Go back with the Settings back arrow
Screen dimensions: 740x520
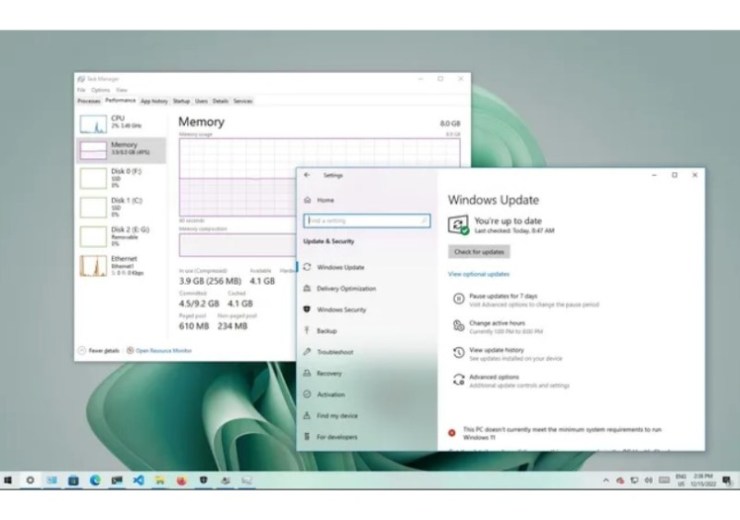coord(307,175)
